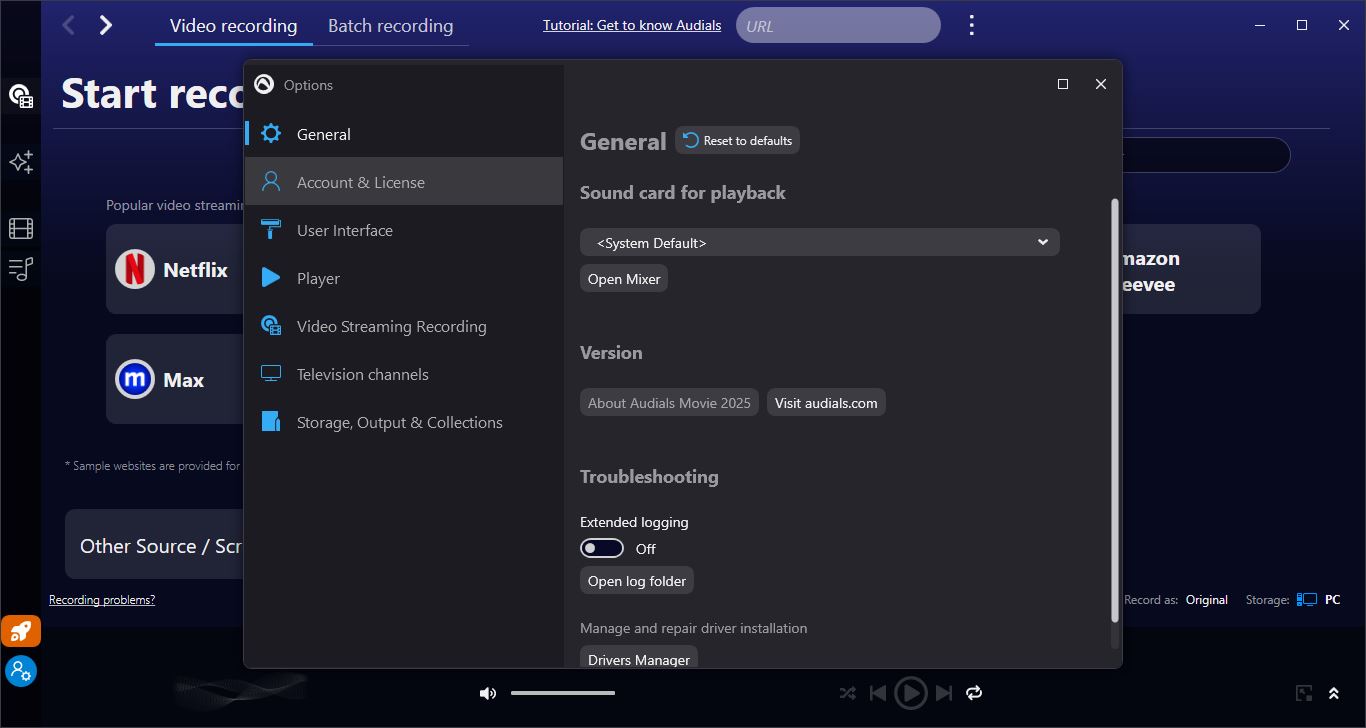Viewport: 1366px width, 728px height.
Task: Click the Video Streaming Recording icon
Action: coord(271,326)
